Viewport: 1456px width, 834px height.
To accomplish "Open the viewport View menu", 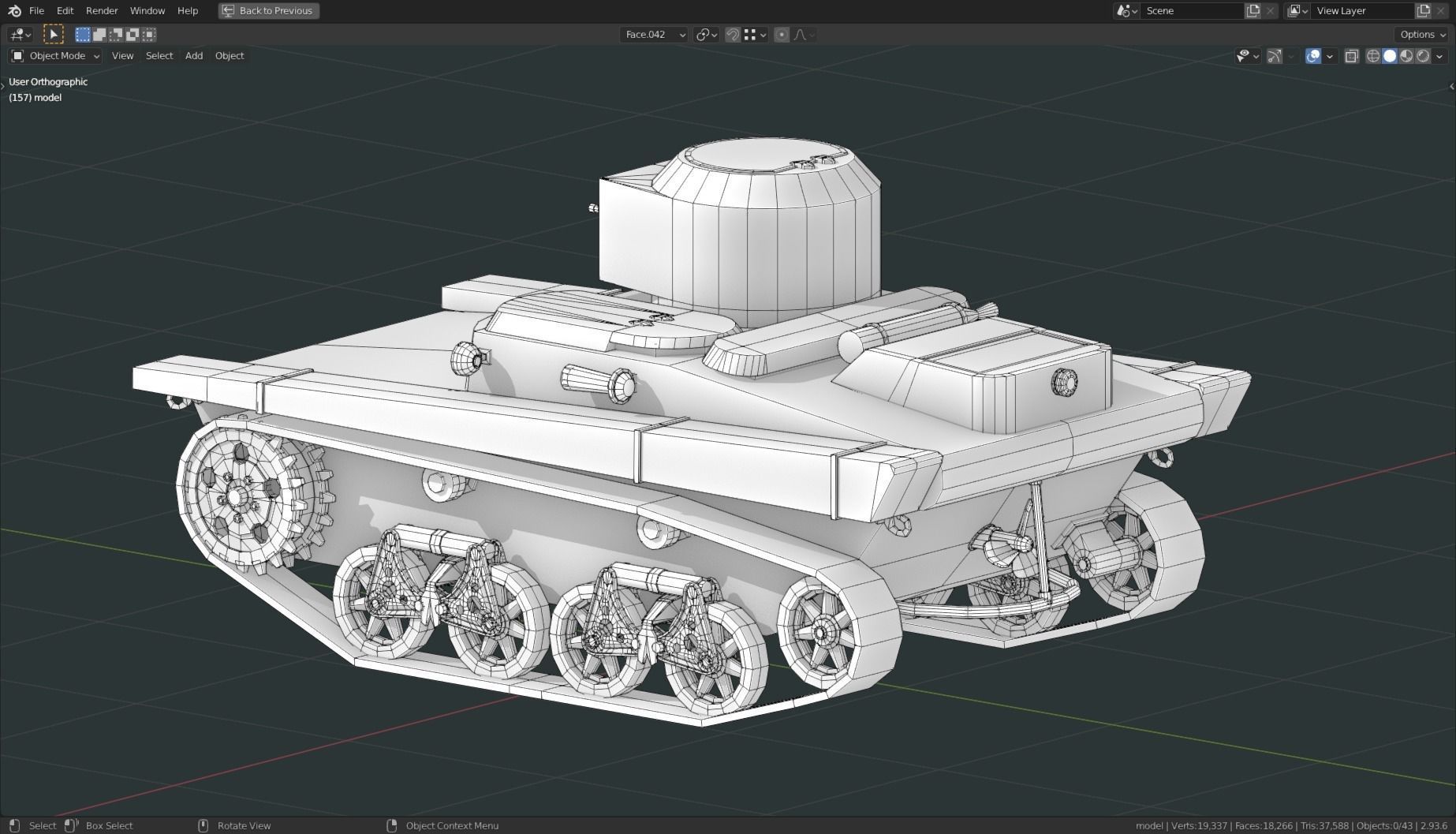I will pos(122,56).
